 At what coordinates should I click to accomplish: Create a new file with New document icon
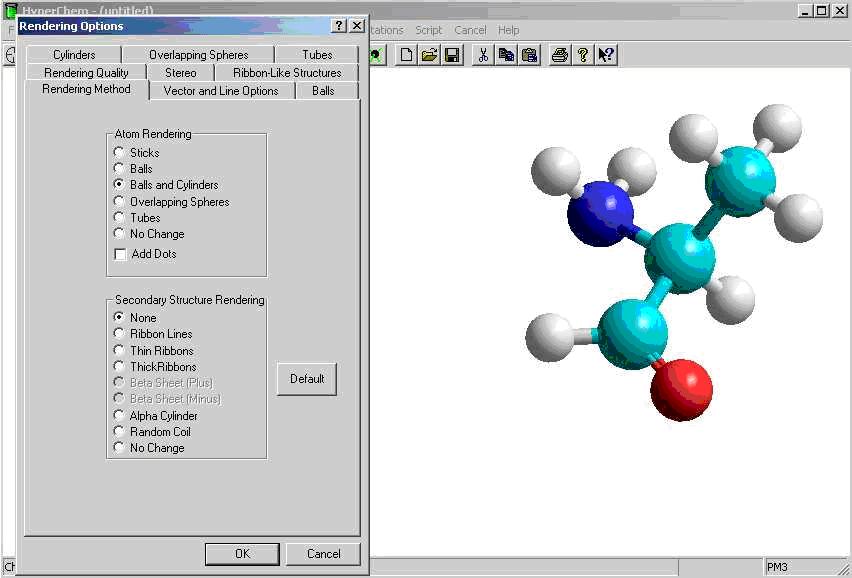click(x=405, y=55)
